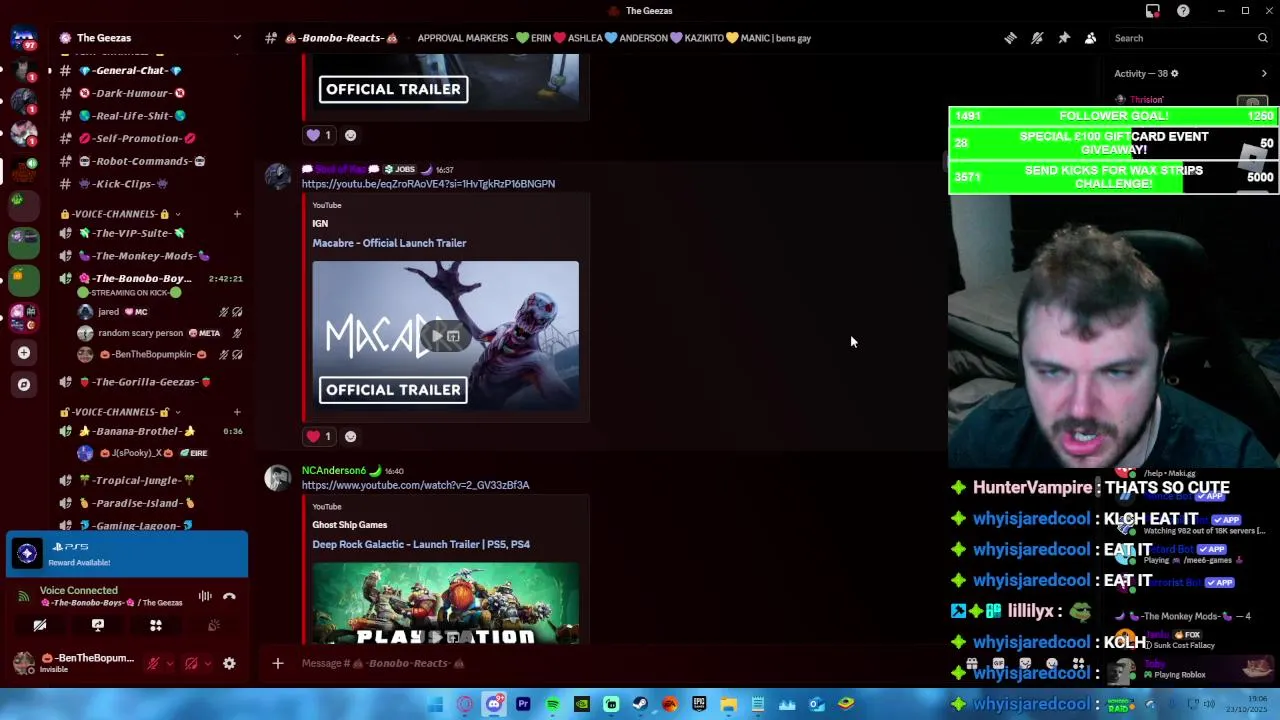Open User Settings gear
The image size is (1280, 720).
coord(229,663)
